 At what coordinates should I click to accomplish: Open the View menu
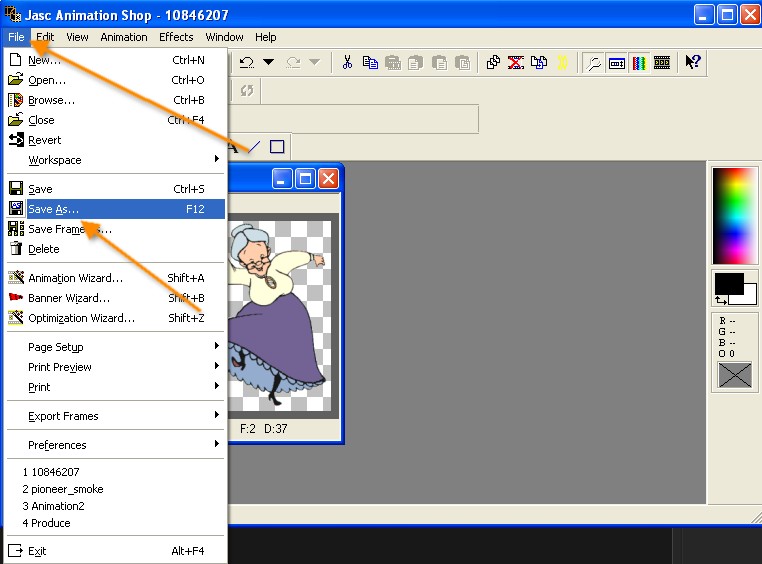click(77, 37)
